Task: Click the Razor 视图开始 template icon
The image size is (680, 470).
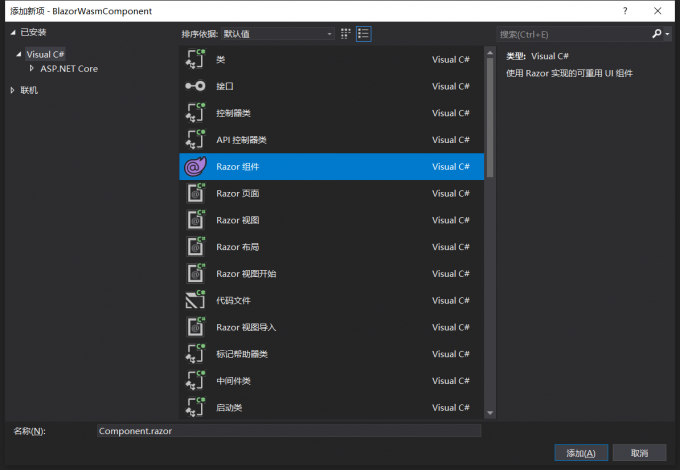Action: tap(195, 274)
